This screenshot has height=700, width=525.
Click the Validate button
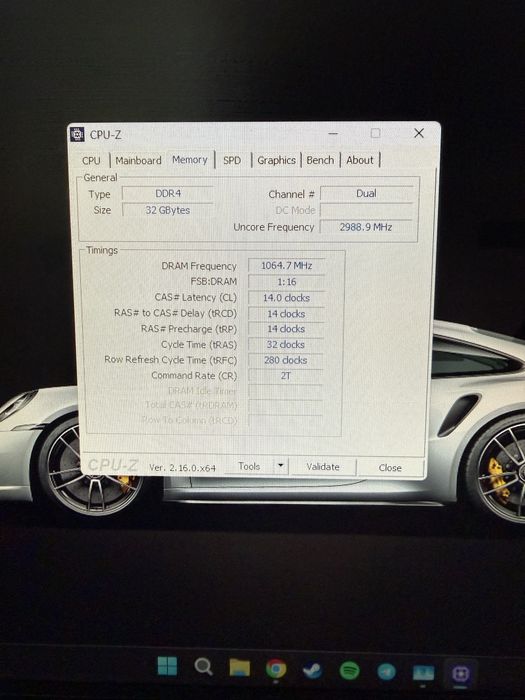click(323, 467)
